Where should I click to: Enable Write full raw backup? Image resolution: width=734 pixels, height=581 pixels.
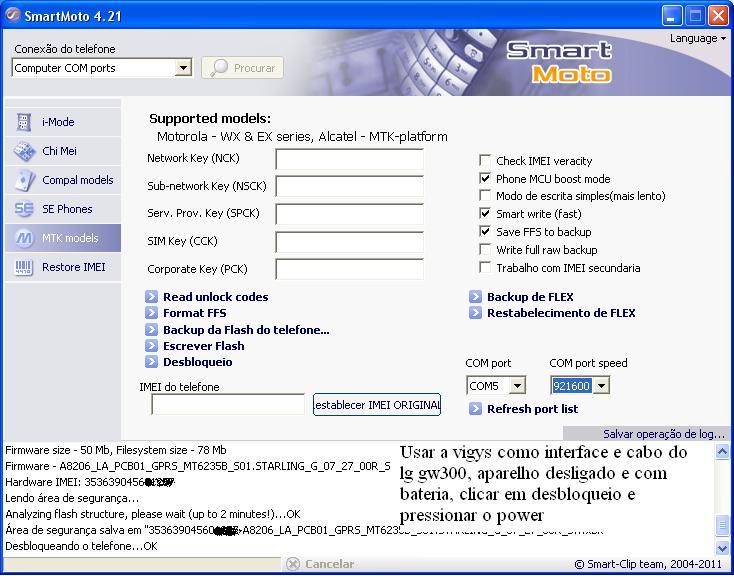pyautogui.click(x=485, y=250)
